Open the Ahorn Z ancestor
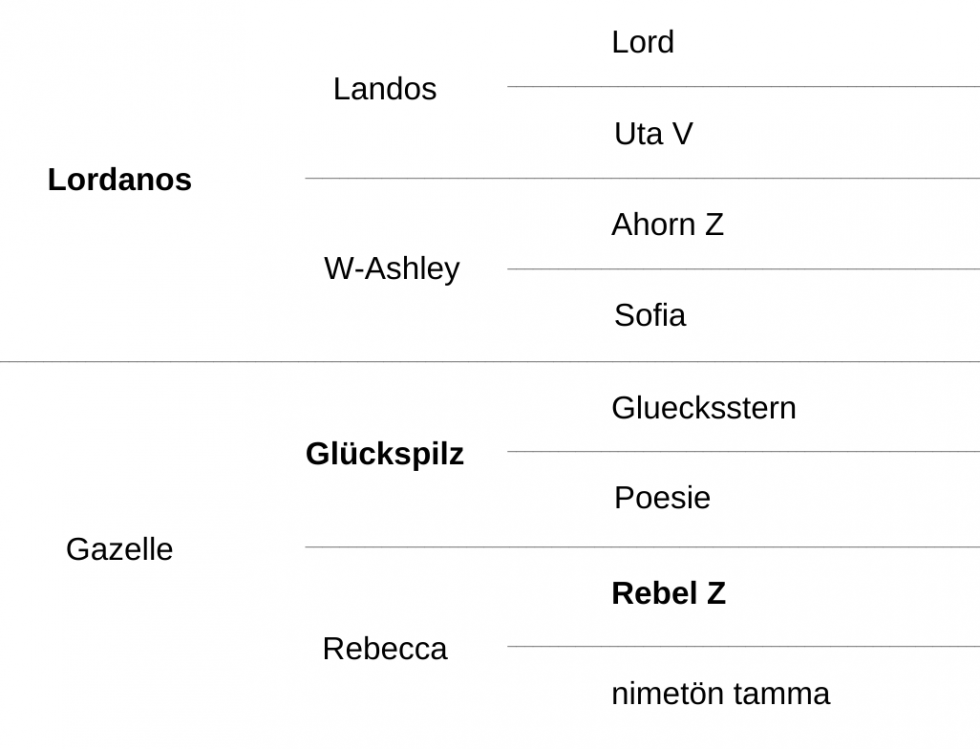This screenshot has width=980, height=749. (668, 224)
